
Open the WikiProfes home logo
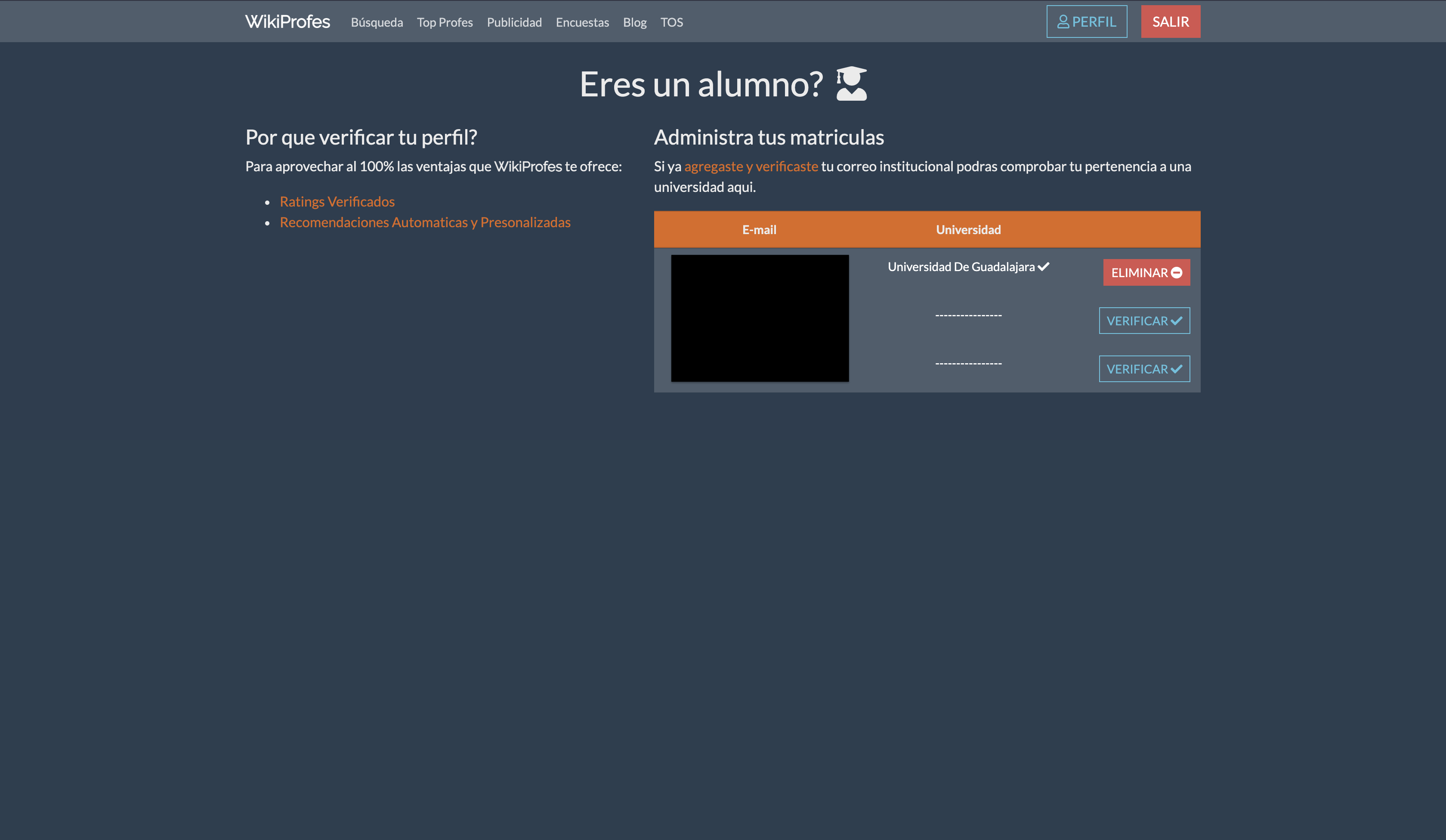[x=287, y=22]
